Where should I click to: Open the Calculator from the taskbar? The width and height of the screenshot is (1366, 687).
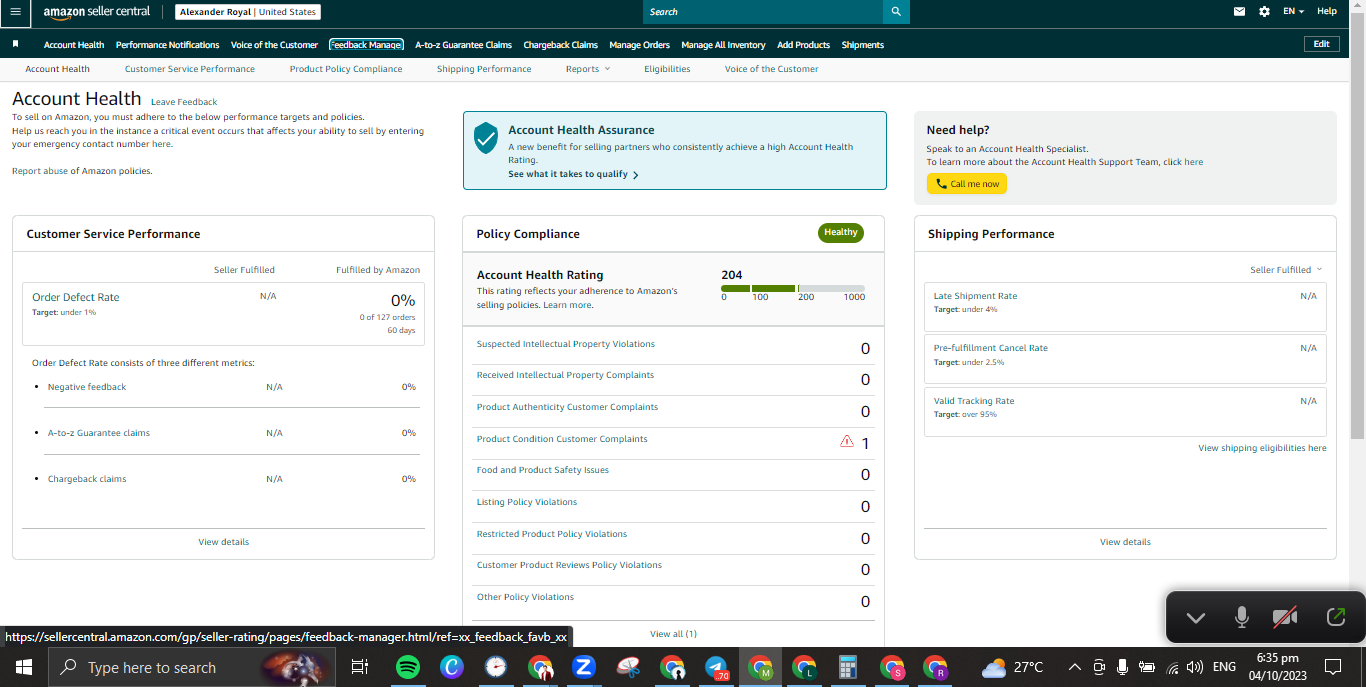click(x=848, y=667)
